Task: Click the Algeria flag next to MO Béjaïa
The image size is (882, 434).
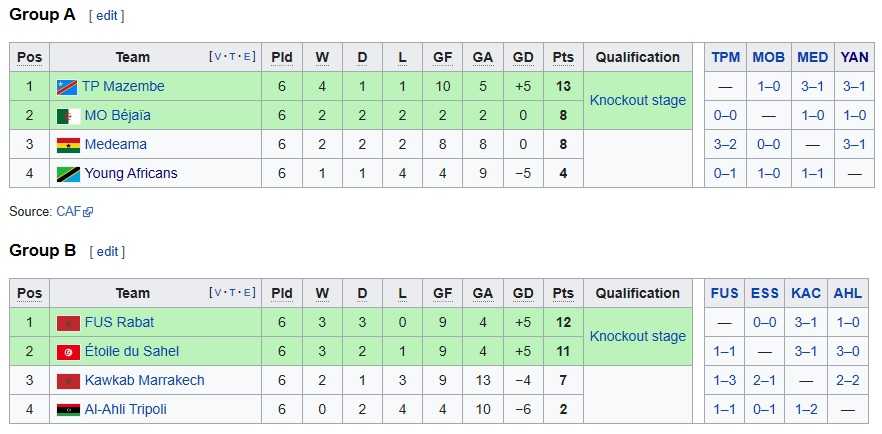Action: click(x=68, y=116)
